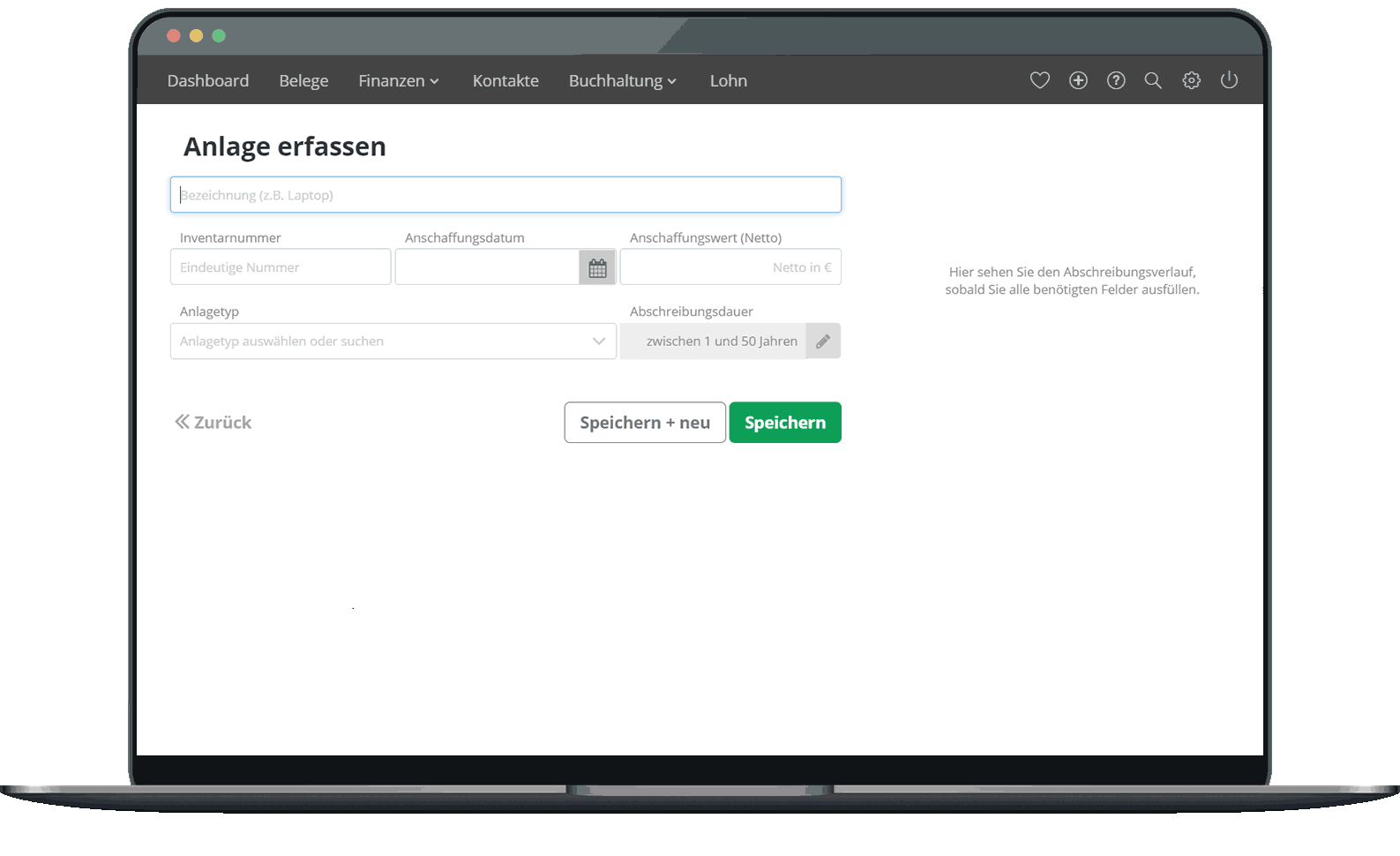Open the Lohn section

[729, 80]
